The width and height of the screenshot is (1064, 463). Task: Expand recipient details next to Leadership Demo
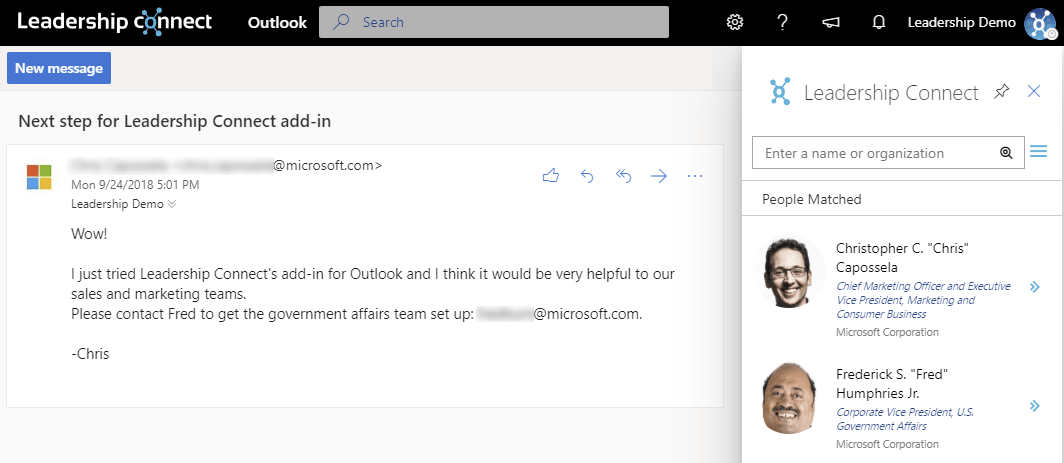click(x=172, y=204)
